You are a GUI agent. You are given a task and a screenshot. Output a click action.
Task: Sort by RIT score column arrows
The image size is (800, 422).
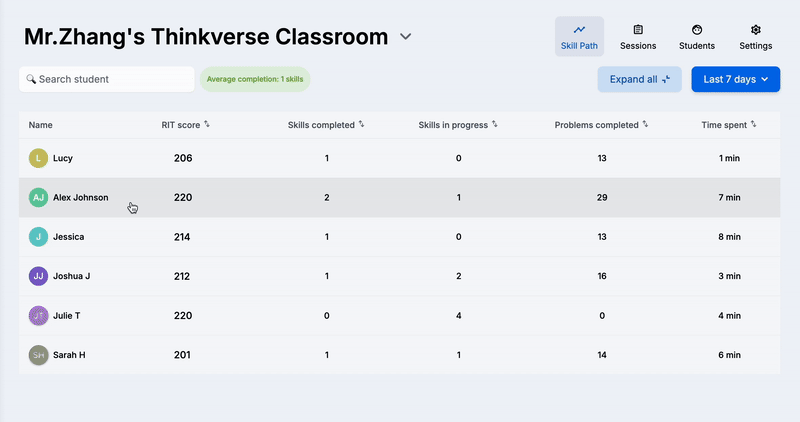click(x=207, y=125)
